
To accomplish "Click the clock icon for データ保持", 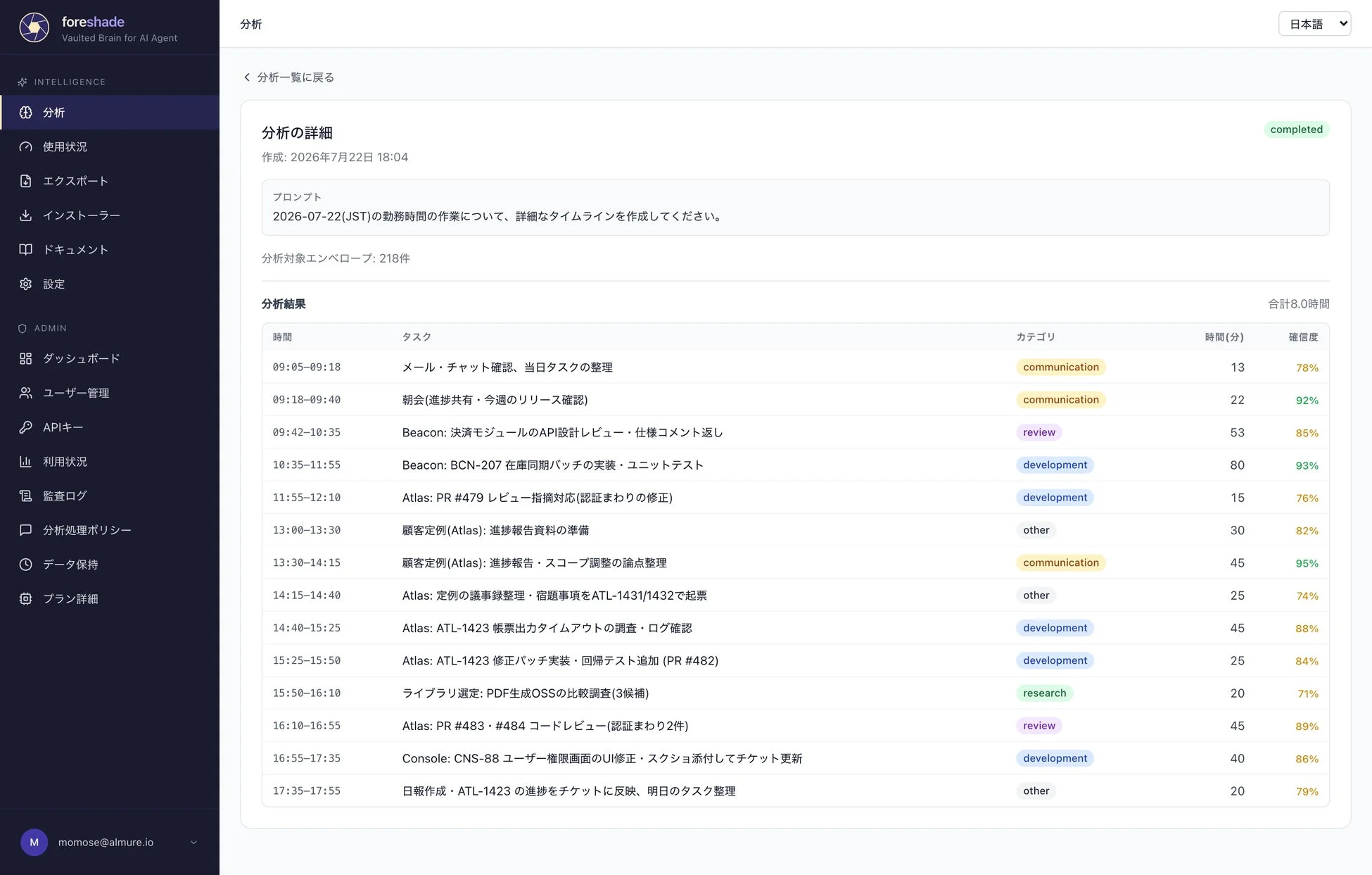I will (x=26, y=565).
